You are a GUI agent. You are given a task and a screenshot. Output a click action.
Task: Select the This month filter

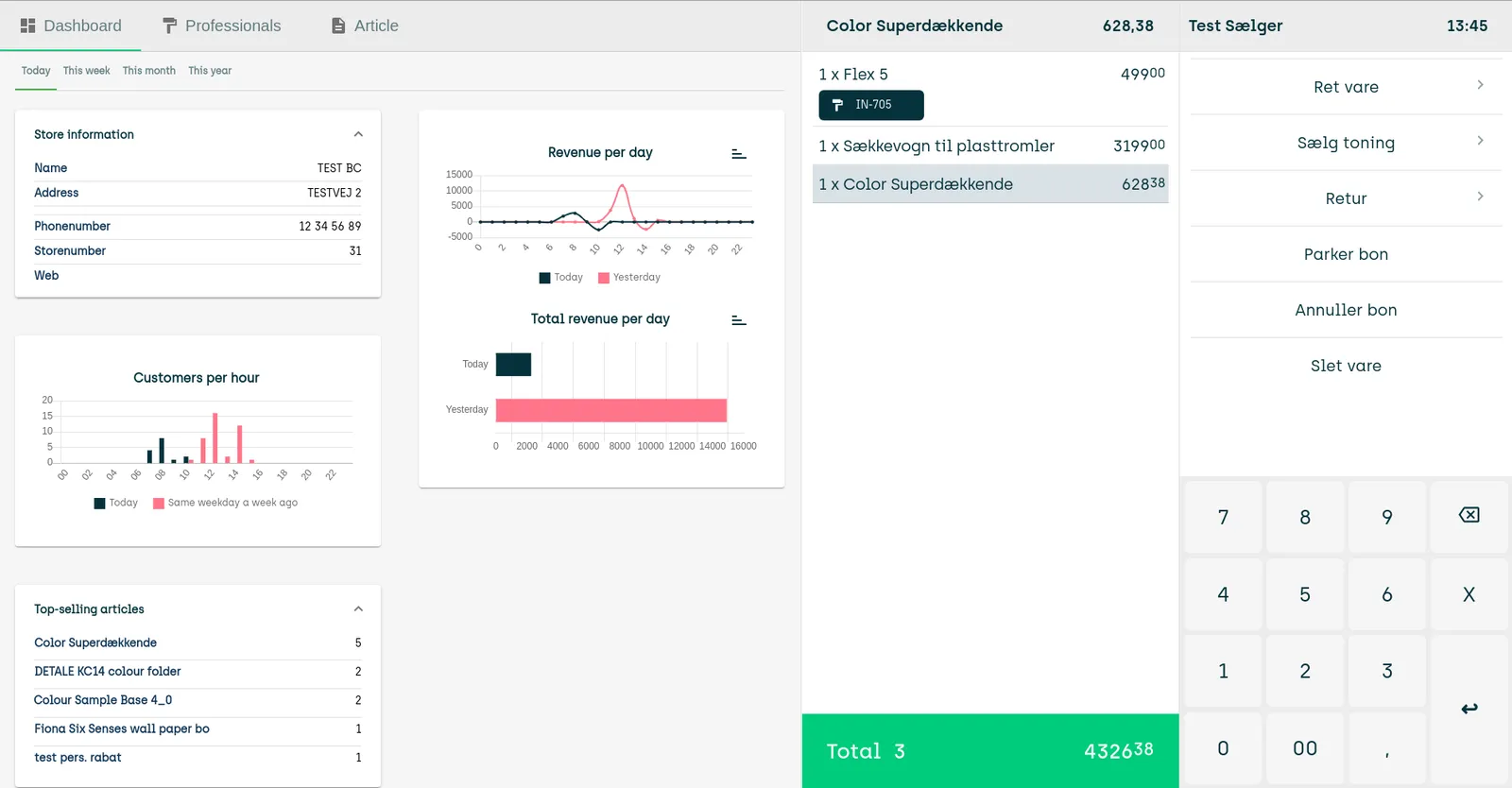point(148,71)
